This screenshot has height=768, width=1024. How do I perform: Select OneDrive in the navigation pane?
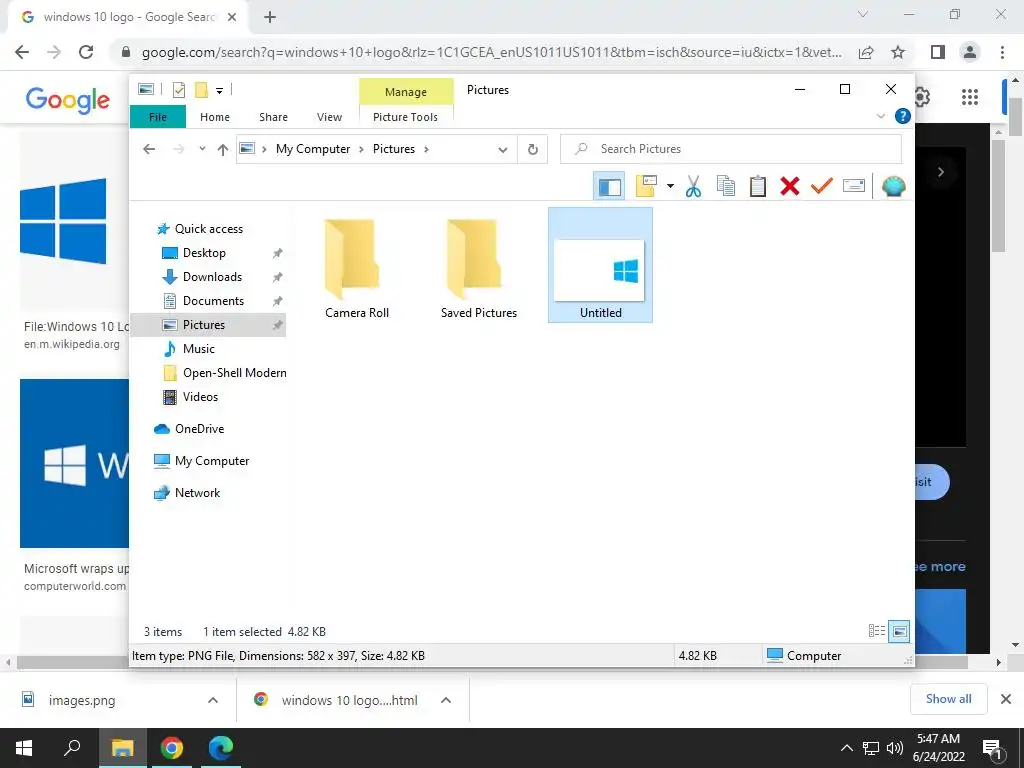(199, 429)
